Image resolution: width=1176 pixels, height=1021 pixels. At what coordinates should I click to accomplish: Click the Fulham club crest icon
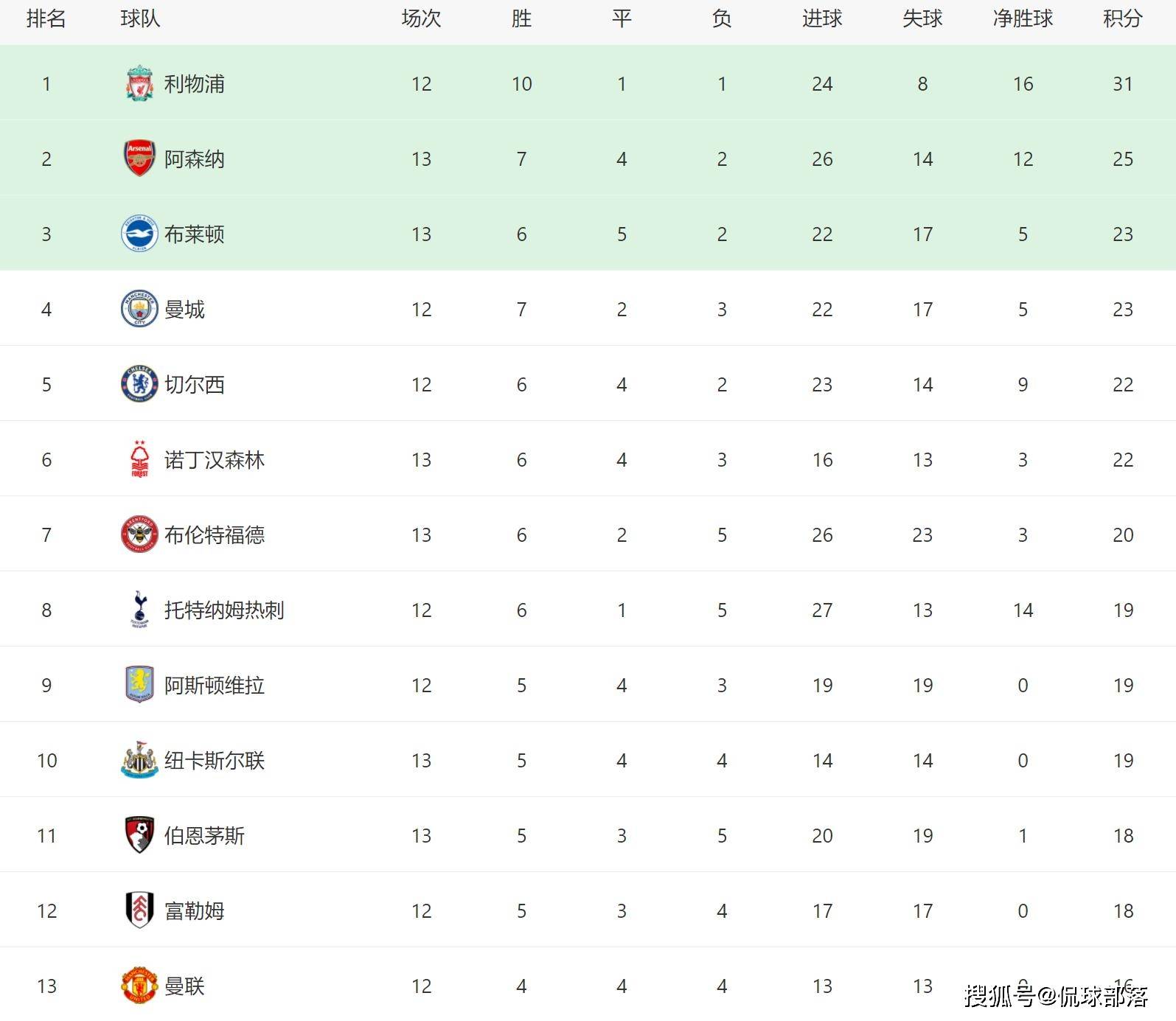click(139, 910)
